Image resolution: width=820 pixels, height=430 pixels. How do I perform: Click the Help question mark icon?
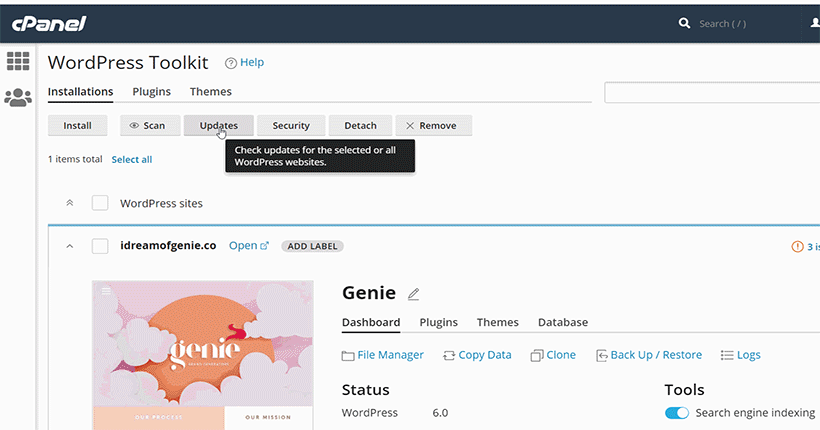(231, 63)
